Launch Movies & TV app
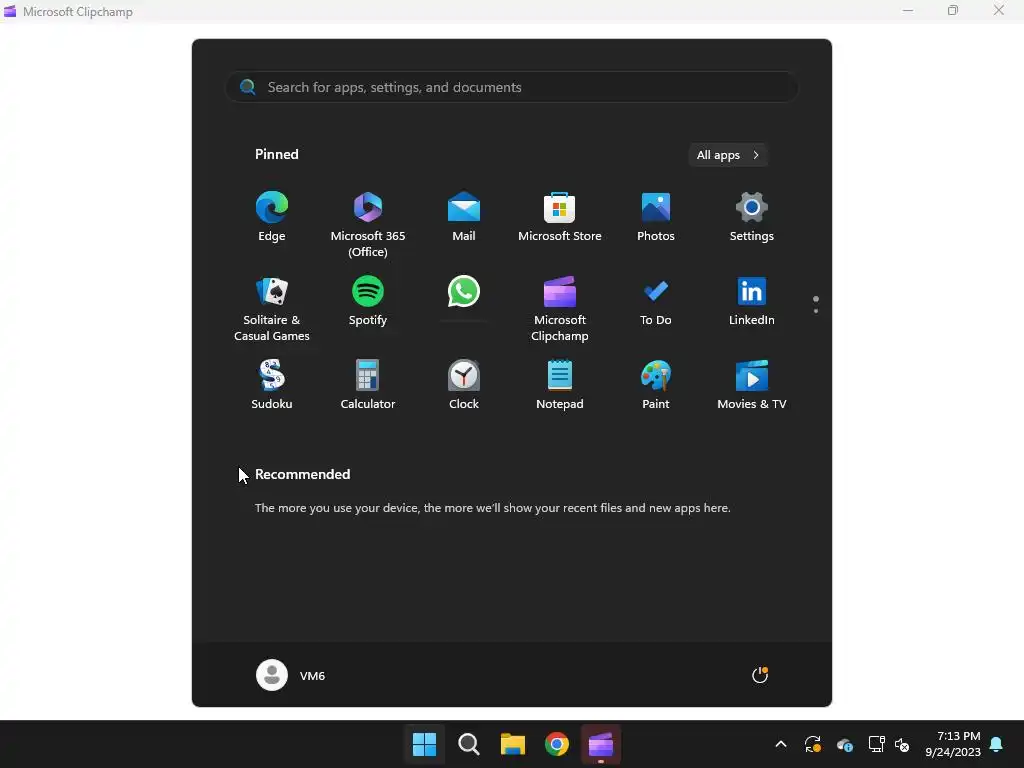This screenshot has height=768, width=1024. point(752,385)
